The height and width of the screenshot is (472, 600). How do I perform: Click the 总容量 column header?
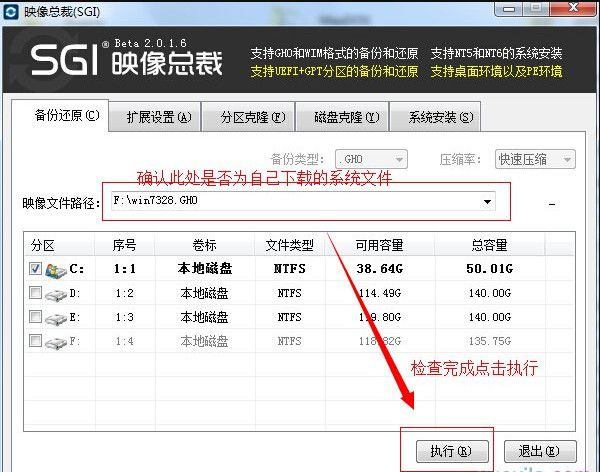[x=489, y=245]
